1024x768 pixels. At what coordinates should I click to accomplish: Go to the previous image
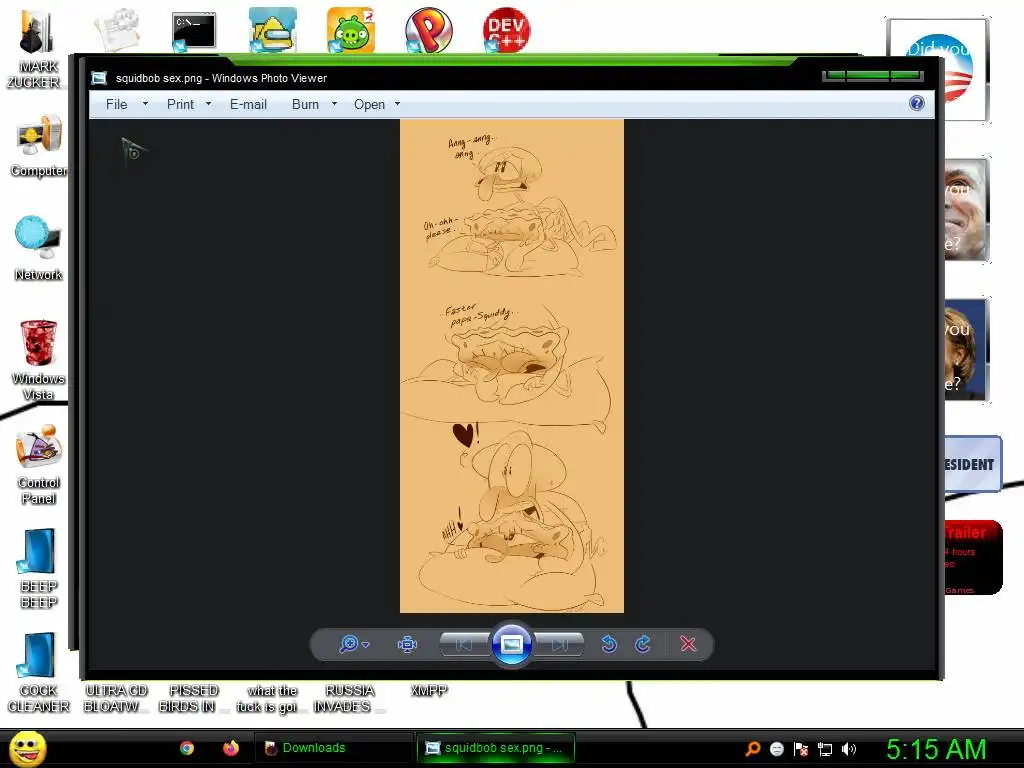(464, 645)
